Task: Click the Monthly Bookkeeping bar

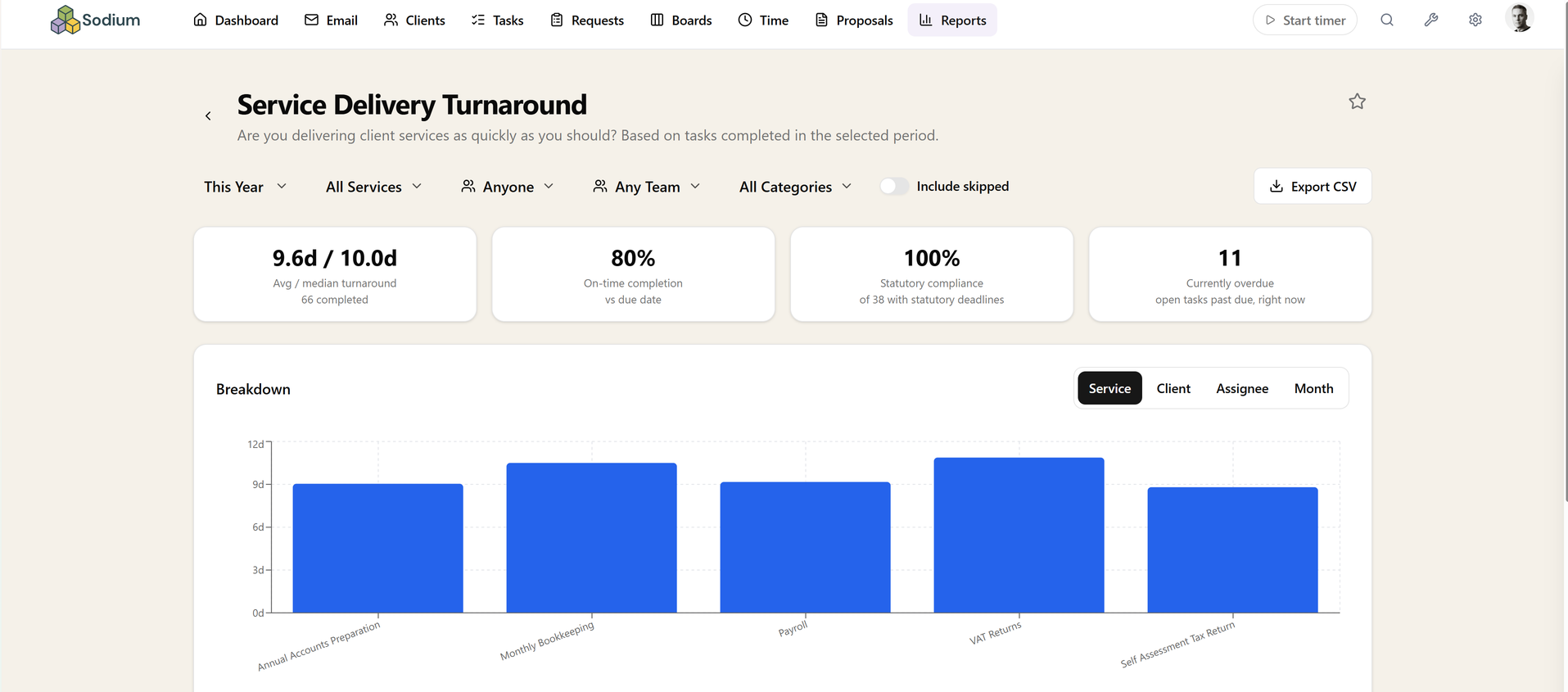Action: coord(591,538)
